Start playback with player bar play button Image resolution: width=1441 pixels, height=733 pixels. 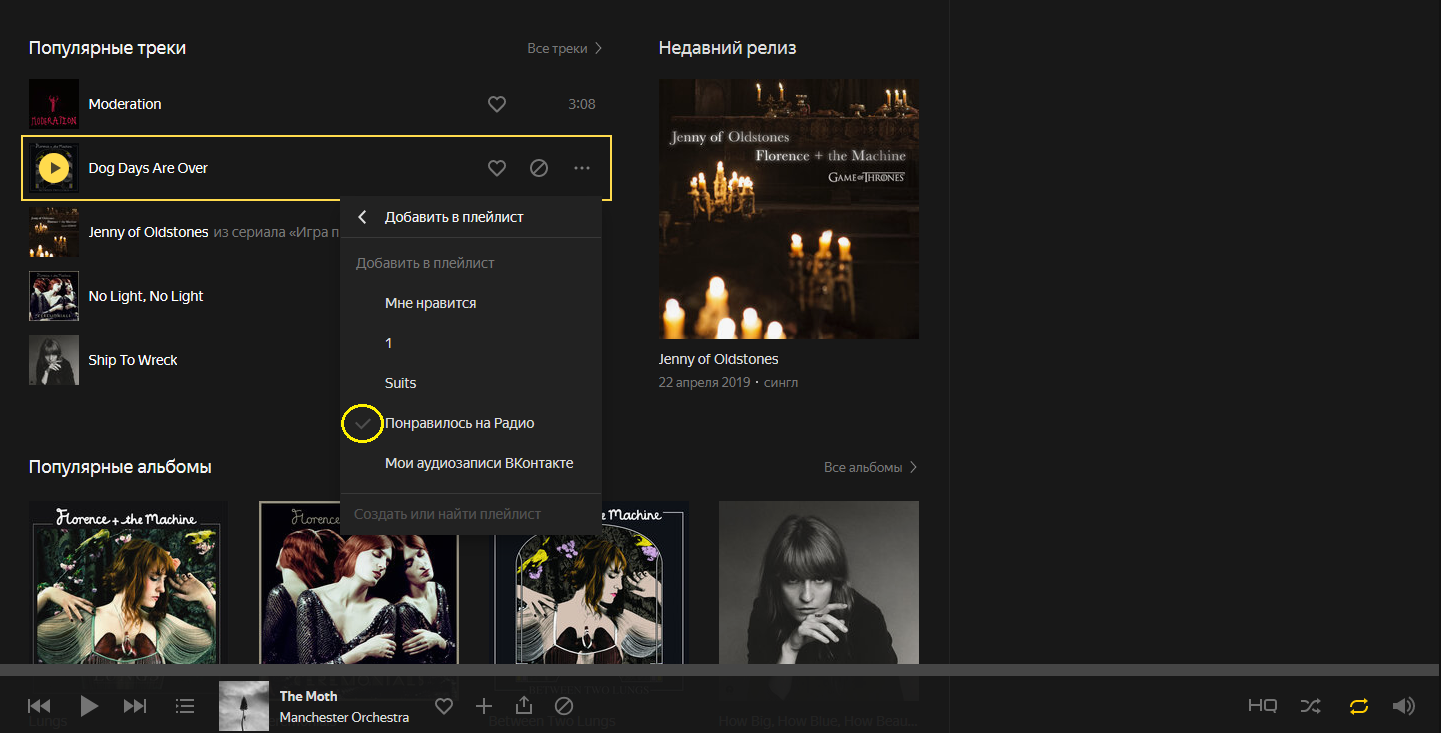[x=89, y=706]
